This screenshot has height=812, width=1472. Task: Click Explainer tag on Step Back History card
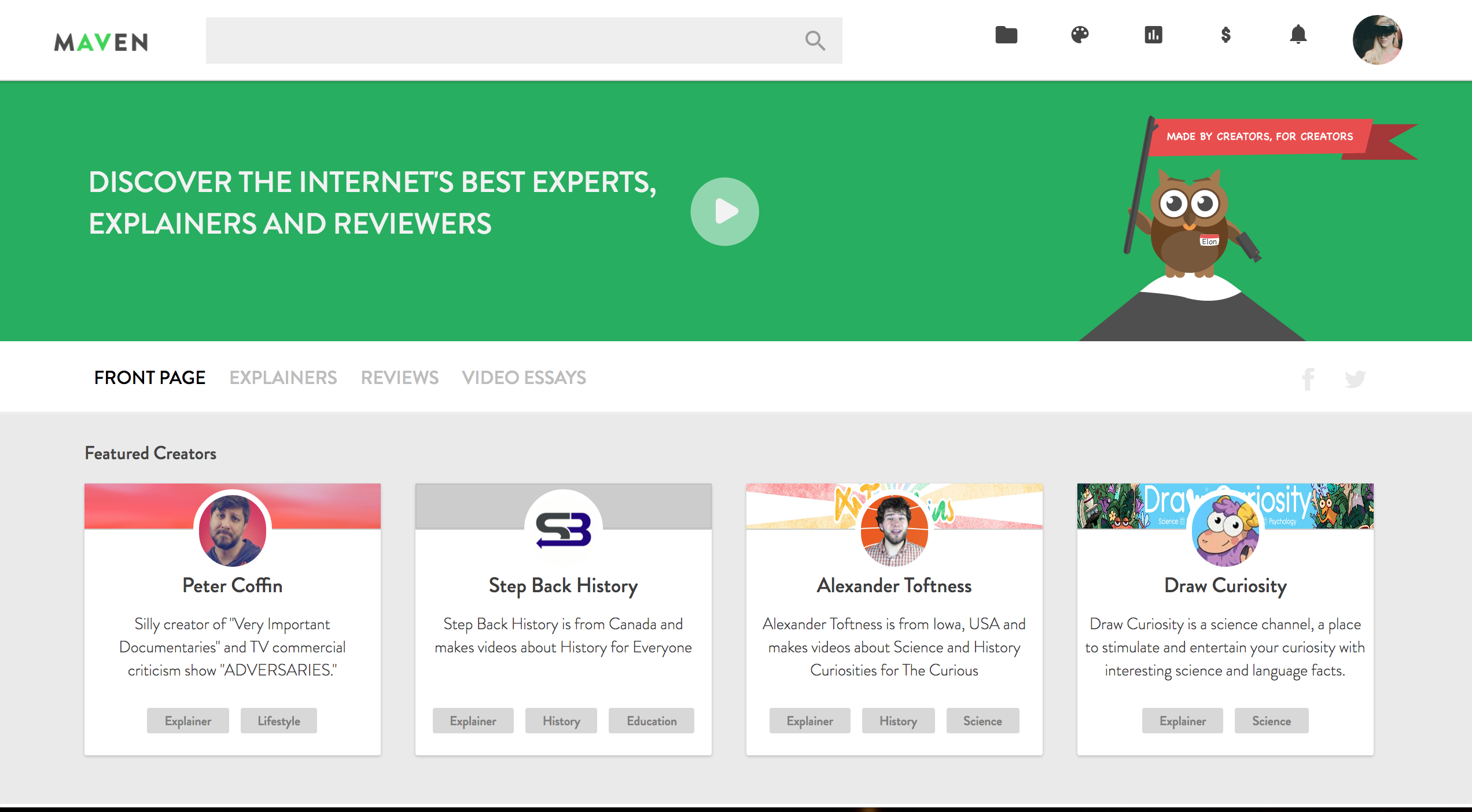(473, 721)
